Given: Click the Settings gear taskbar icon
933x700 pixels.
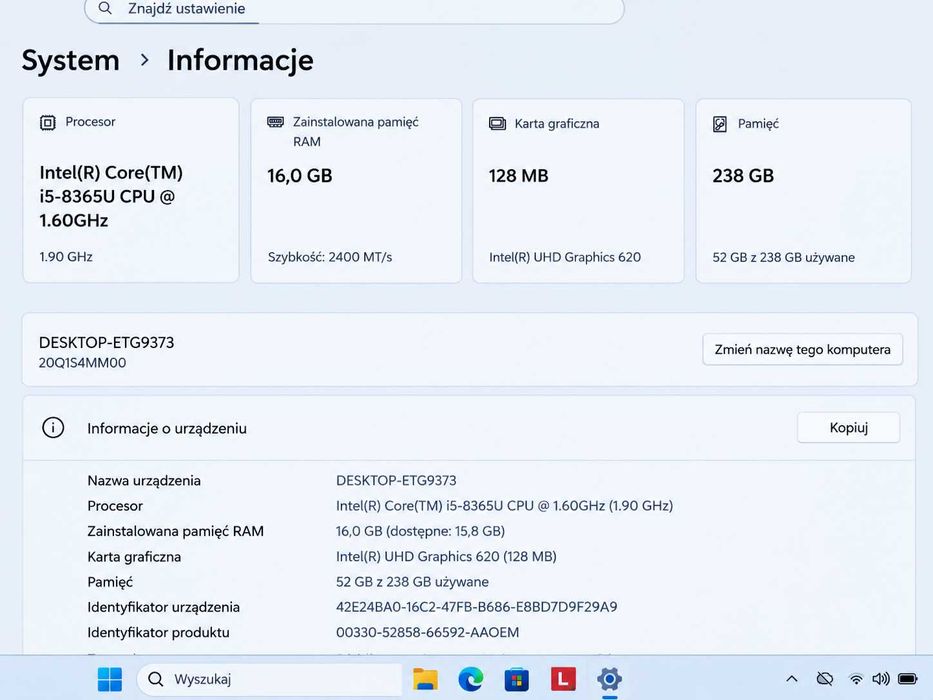Looking at the screenshot, I should 609,679.
